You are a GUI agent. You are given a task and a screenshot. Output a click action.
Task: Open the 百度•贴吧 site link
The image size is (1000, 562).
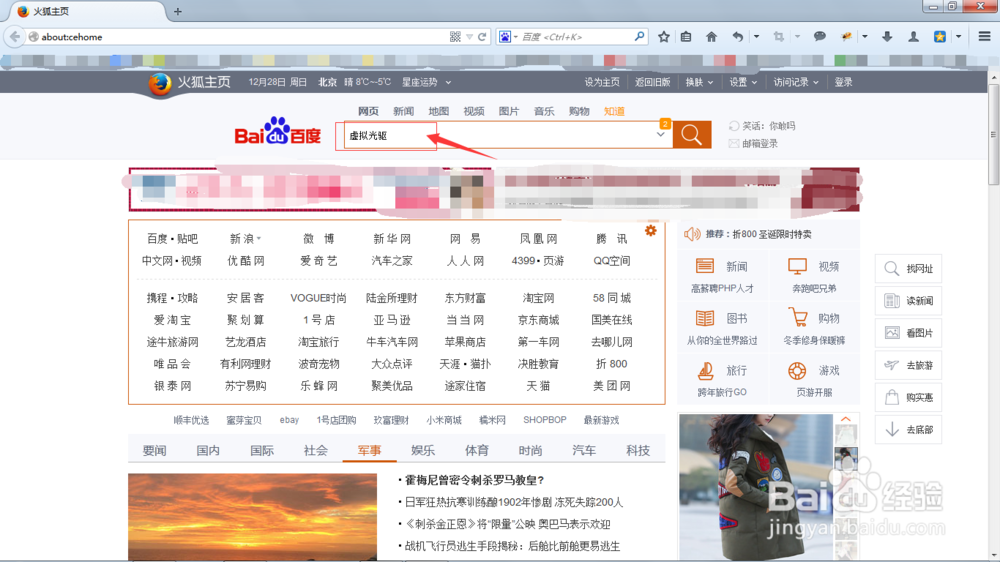(172, 239)
